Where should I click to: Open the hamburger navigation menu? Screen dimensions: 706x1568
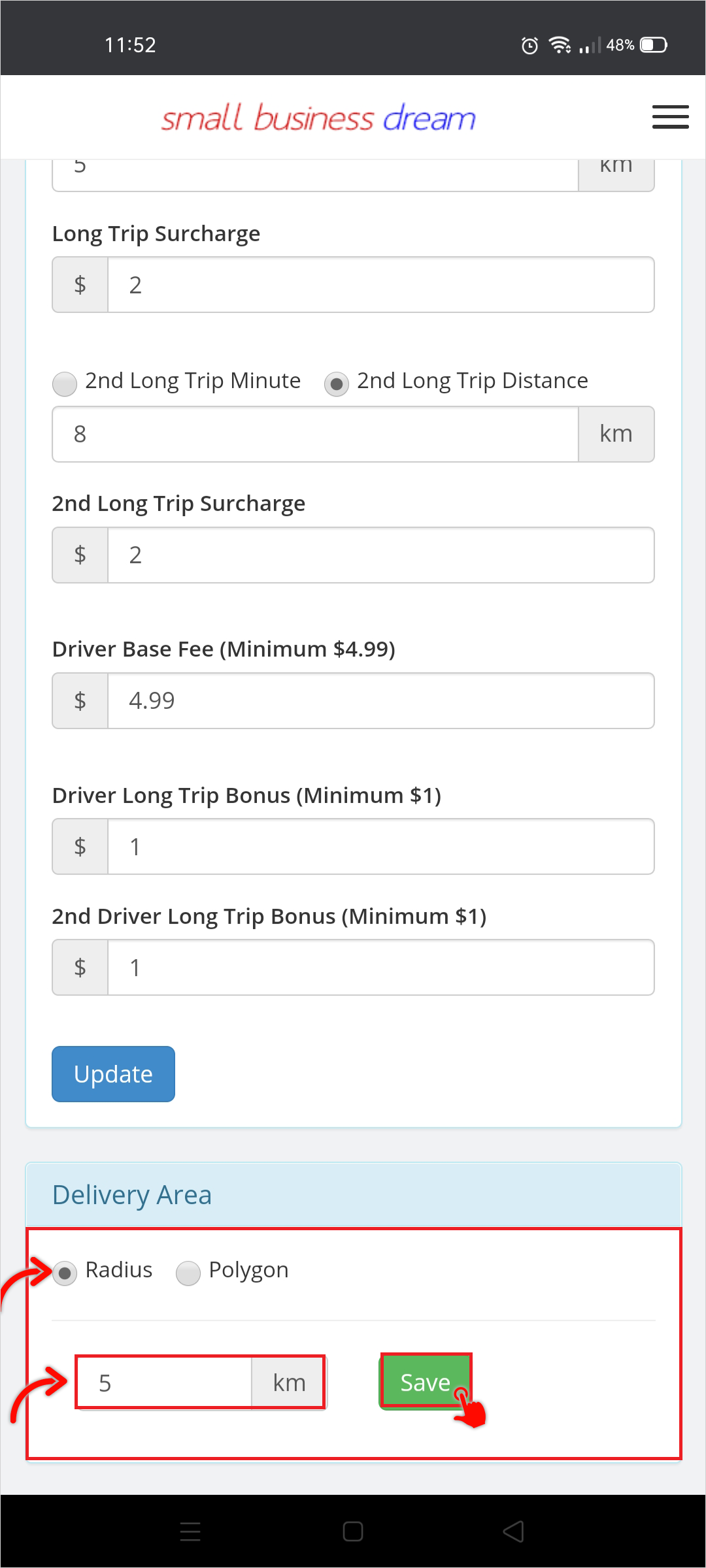tap(670, 116)
